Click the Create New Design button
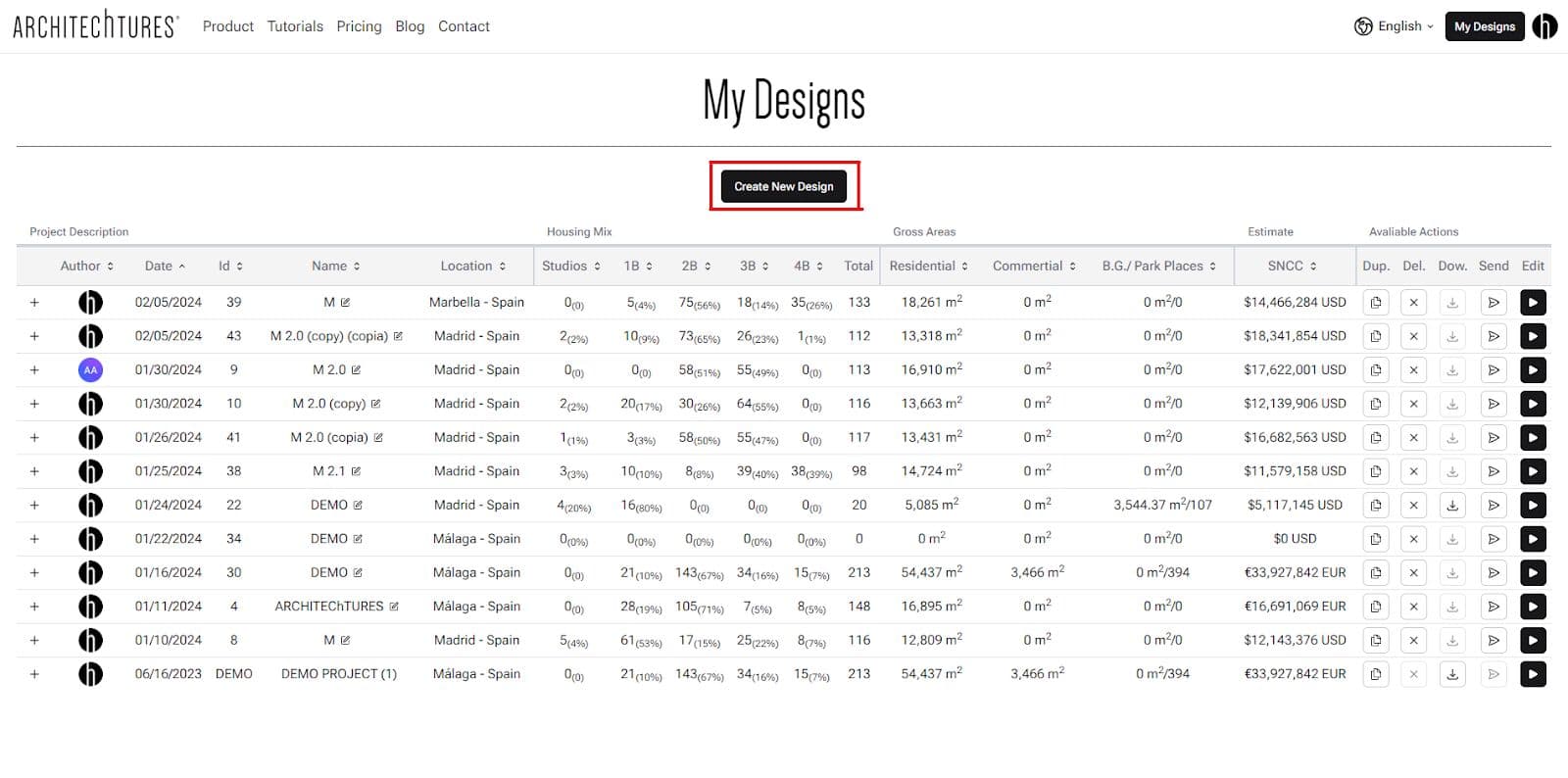Screen dimensions: 1568x778 pos(783,186)
